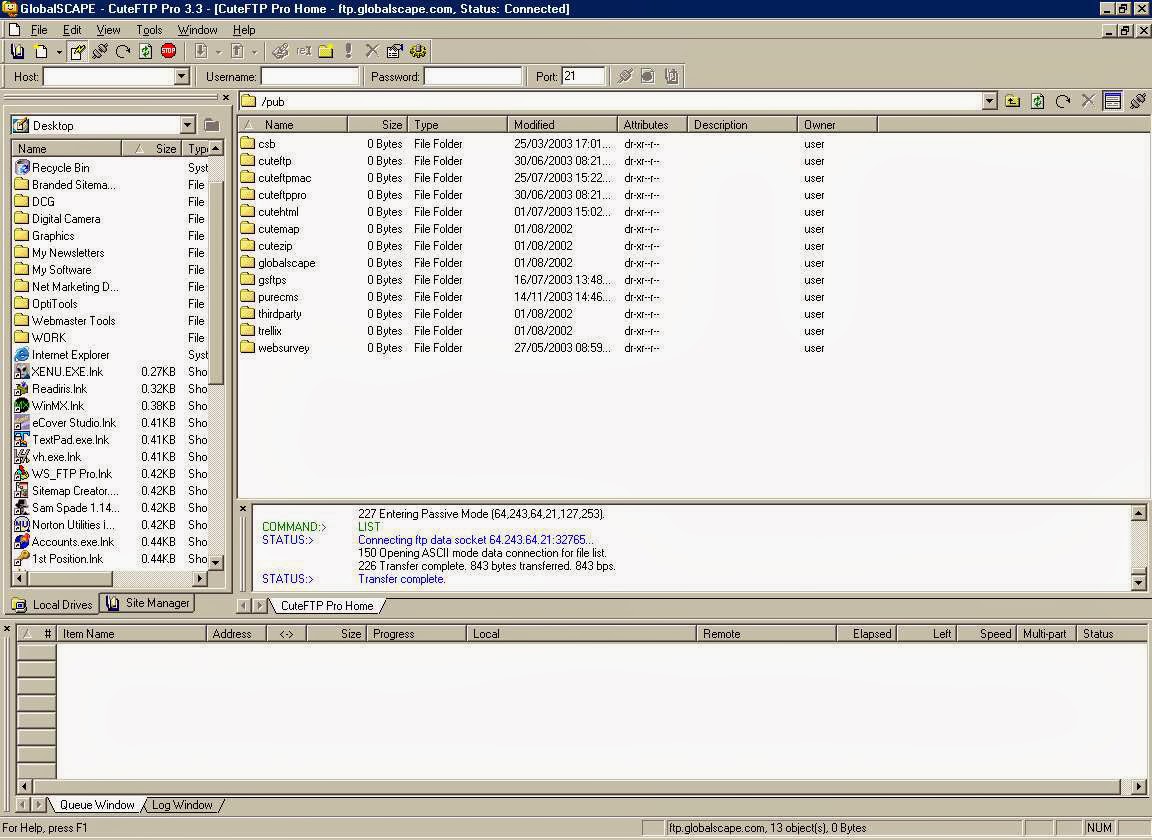Switch to the Log Window tab
This screenshot has height=840, width=1152.
(x=182, y=805)
